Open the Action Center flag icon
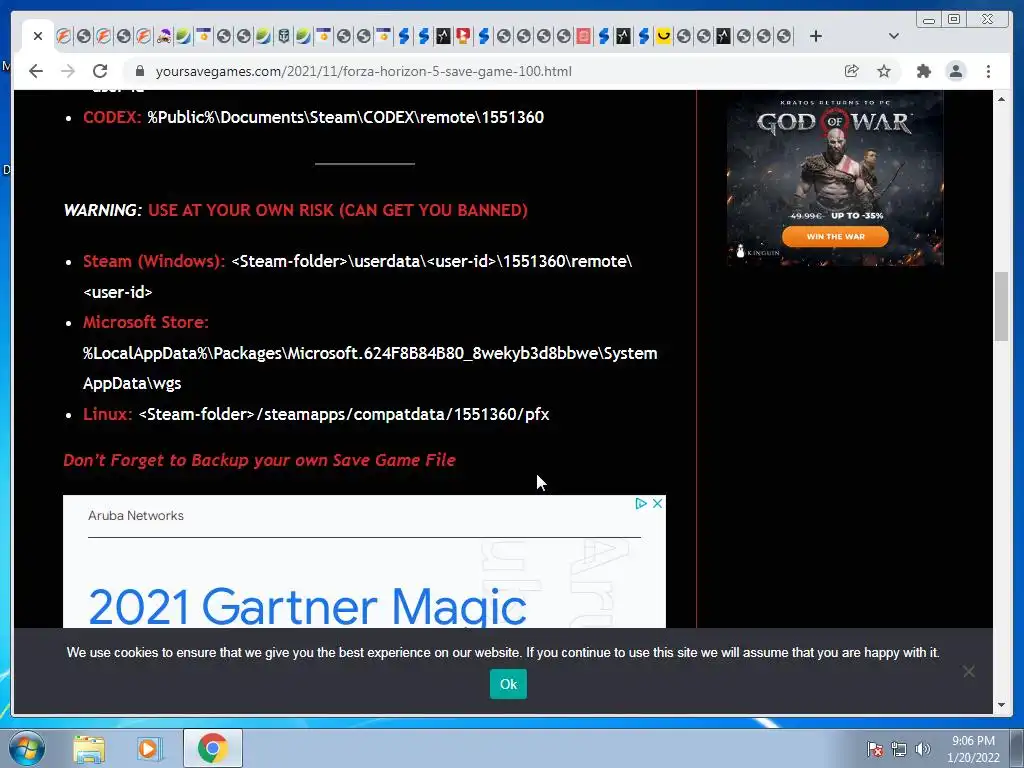1024x768 pixels. [x=874, y=749]
